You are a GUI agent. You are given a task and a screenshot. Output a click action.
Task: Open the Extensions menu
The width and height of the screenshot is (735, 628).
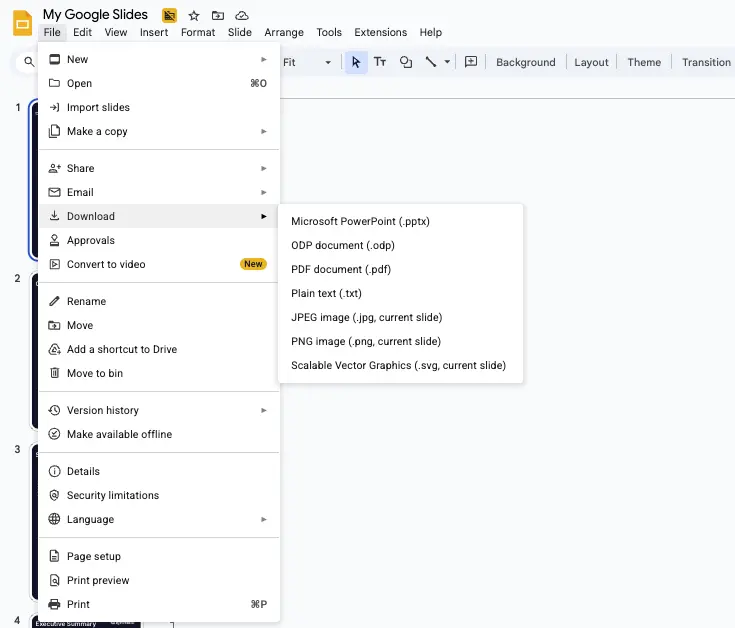[381, 32]
